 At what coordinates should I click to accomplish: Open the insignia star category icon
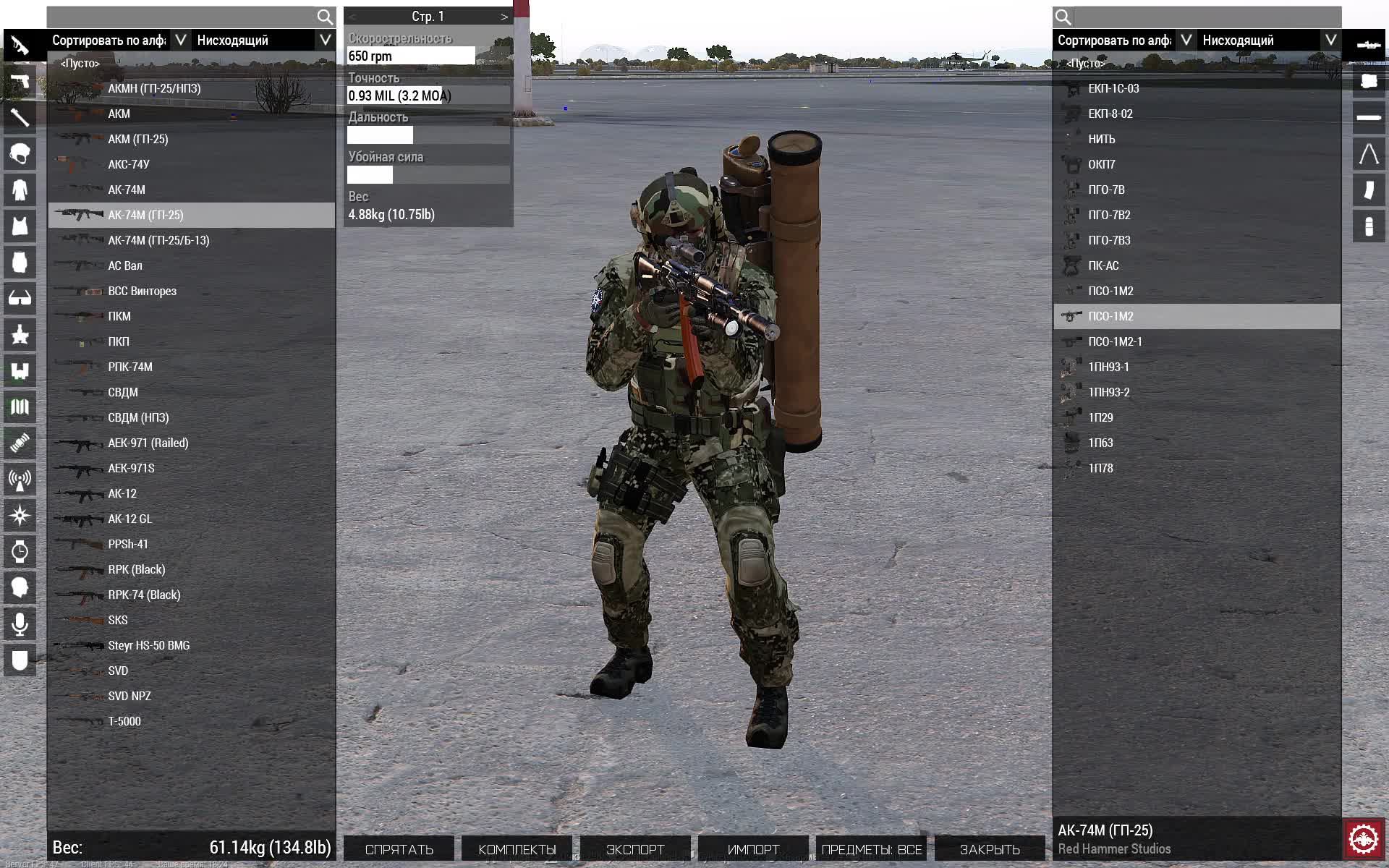coord(20,334)
